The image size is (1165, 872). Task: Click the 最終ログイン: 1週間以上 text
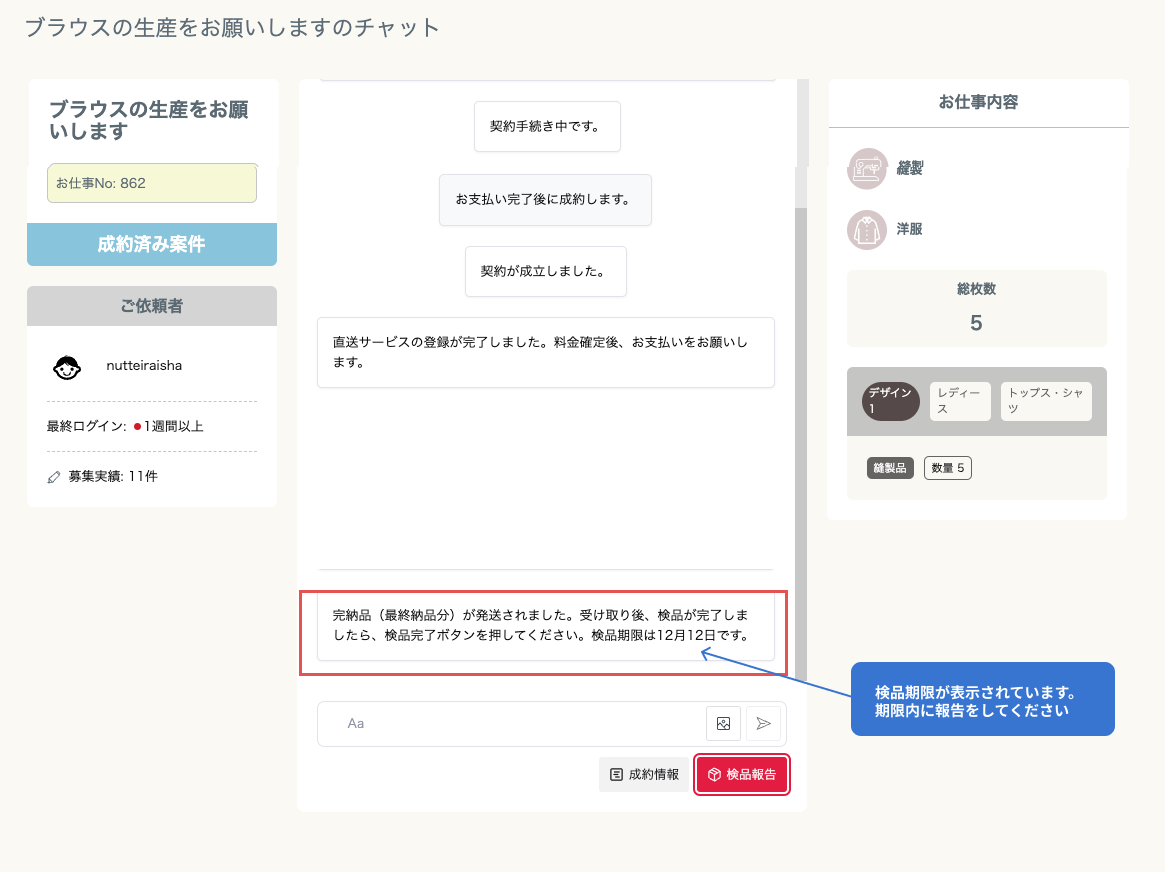click(x=125, y=426)
